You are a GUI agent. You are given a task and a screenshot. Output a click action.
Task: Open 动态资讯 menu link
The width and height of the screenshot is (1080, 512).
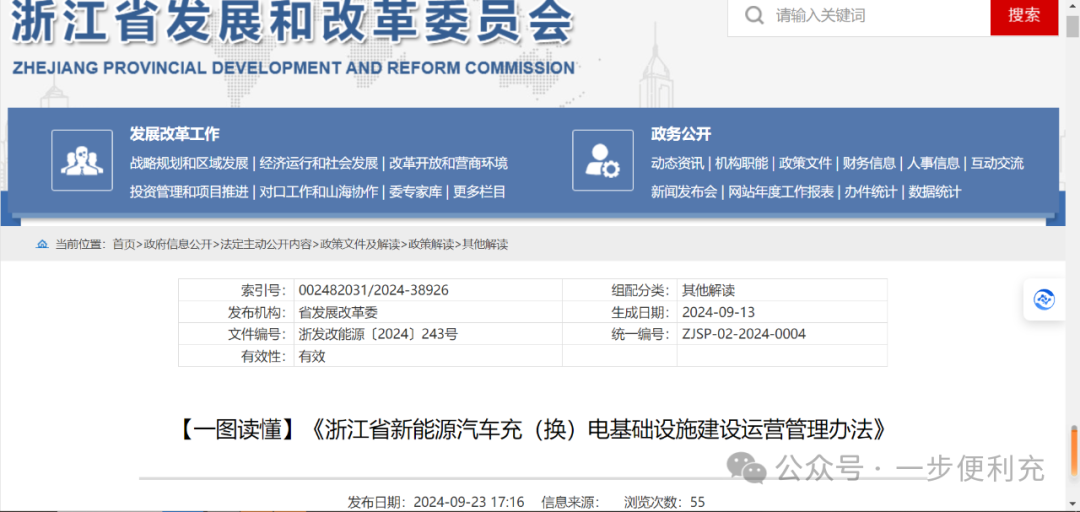tap(677, 163)
